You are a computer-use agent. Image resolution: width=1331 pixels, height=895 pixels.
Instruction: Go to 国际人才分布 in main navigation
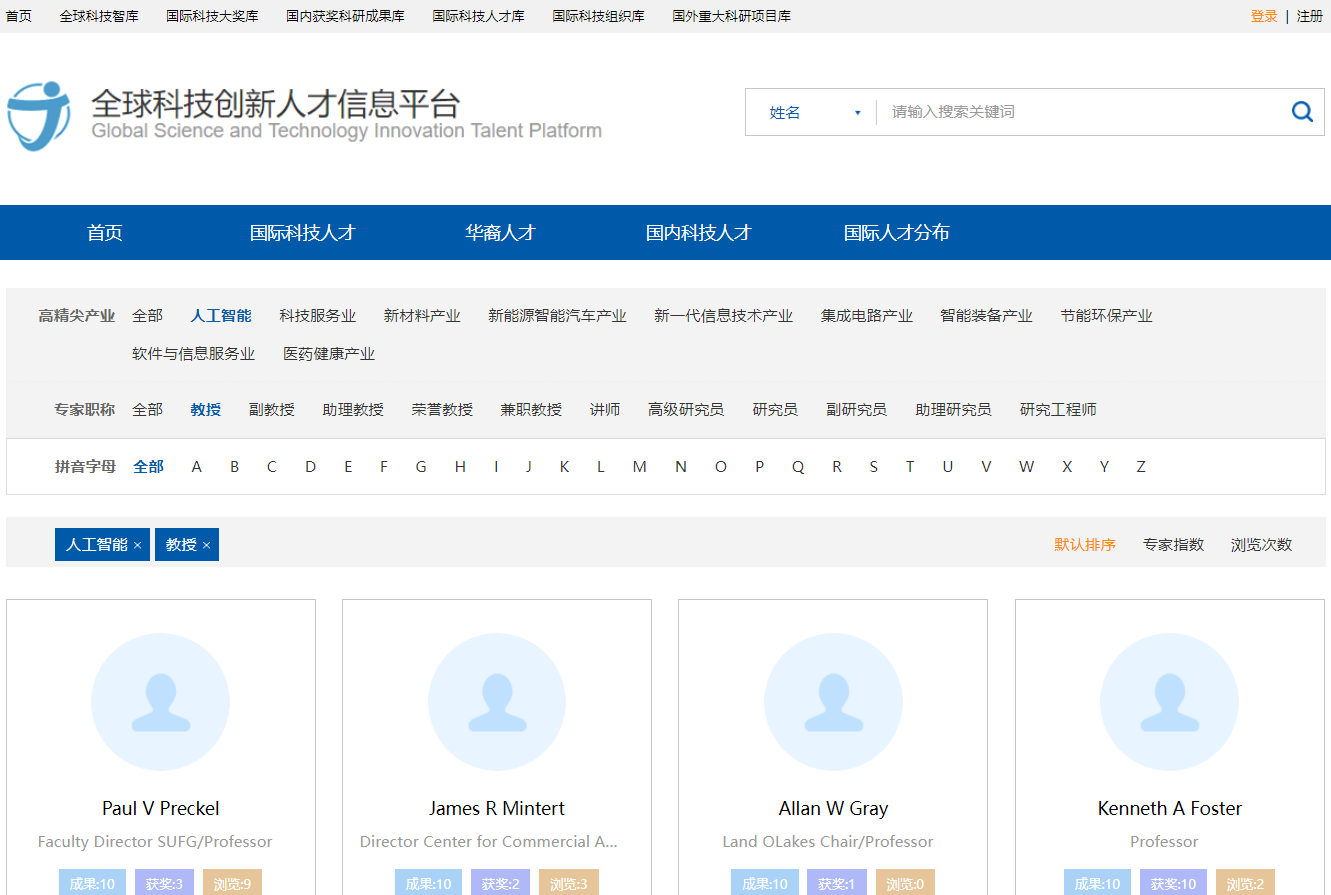[896, 233]
